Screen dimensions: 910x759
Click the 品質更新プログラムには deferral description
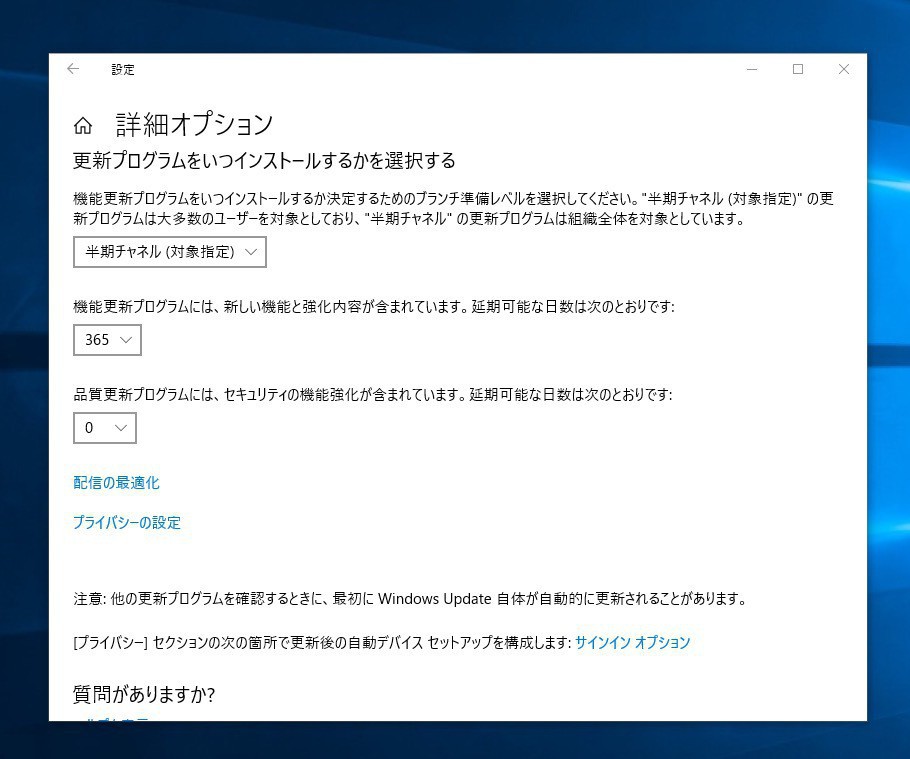click(373, 395)
